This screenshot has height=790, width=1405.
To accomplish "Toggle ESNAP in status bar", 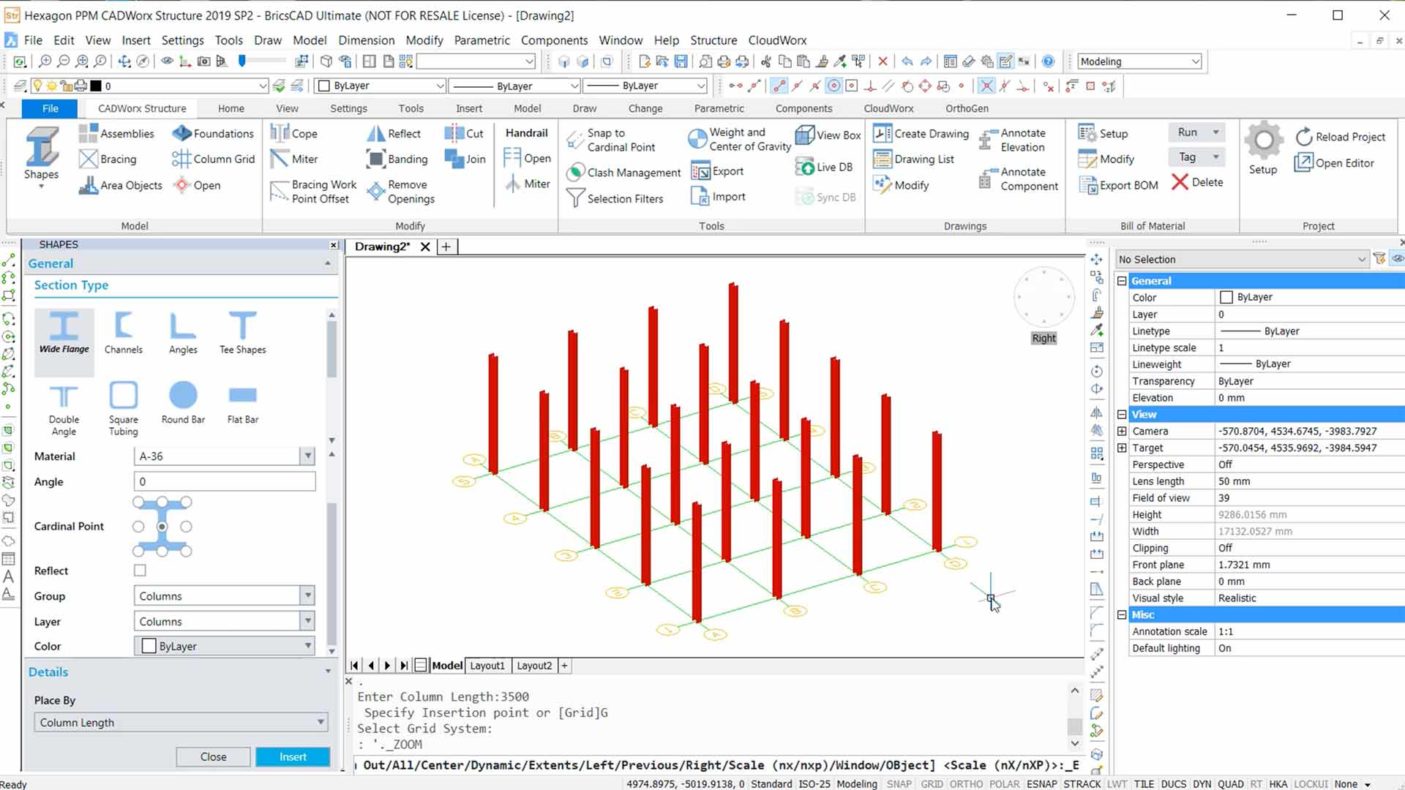I will coord(1041,784).
